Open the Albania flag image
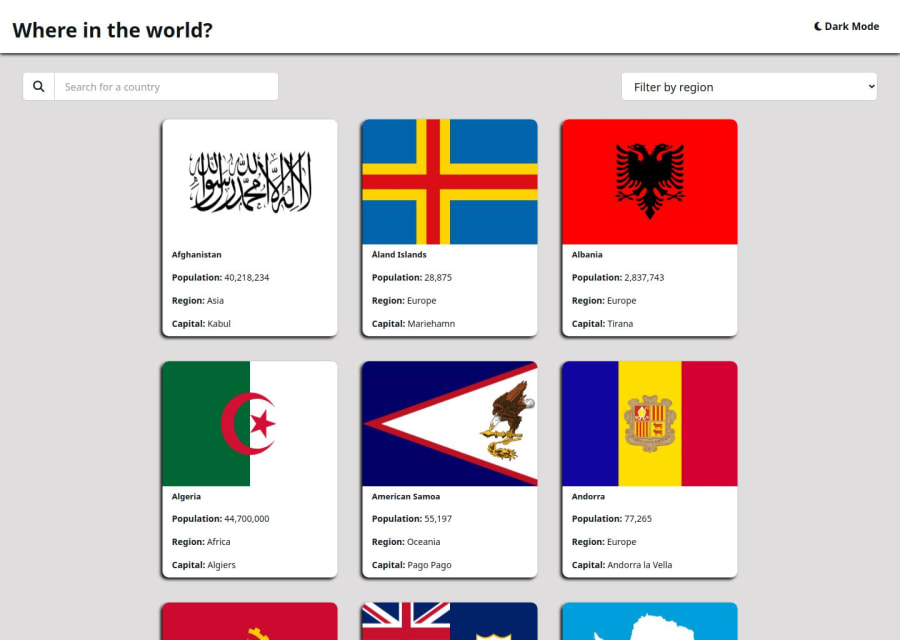Screen dimensions: 900x640 point(650,182)
